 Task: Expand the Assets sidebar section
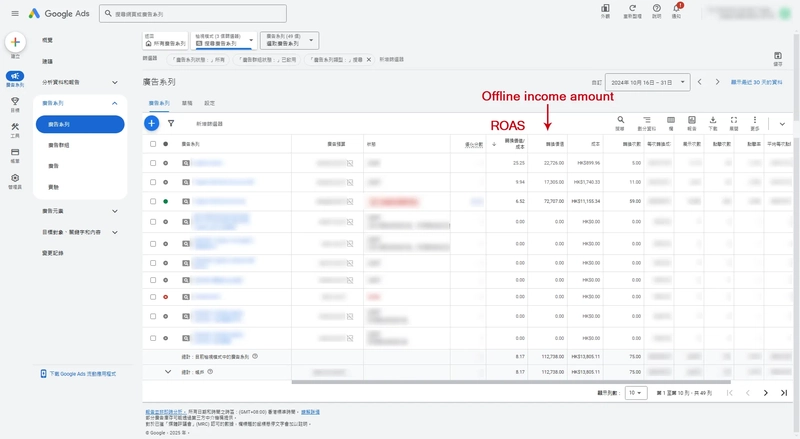(115, 211)
